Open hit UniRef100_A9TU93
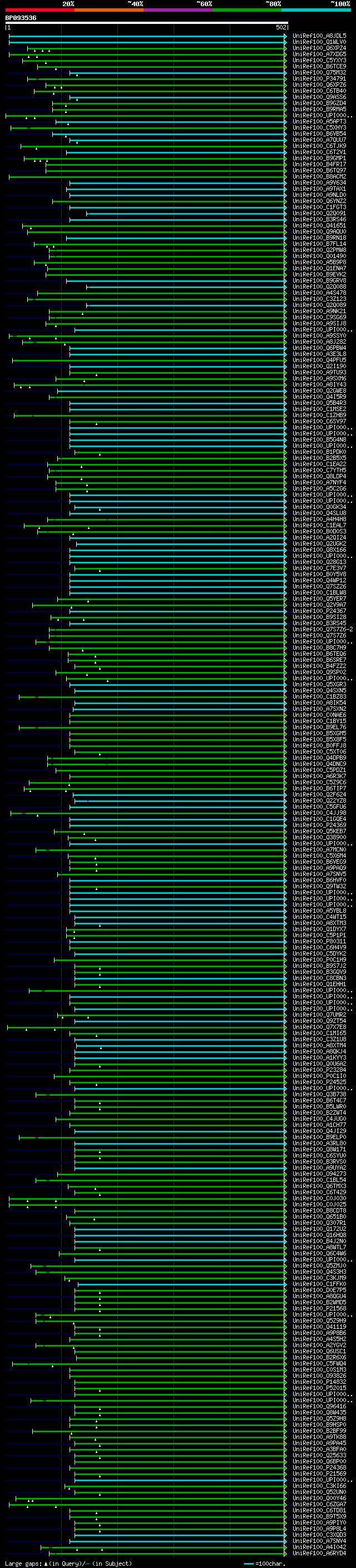The height and width of the screenshot is (1568, 356). (319, 373)
